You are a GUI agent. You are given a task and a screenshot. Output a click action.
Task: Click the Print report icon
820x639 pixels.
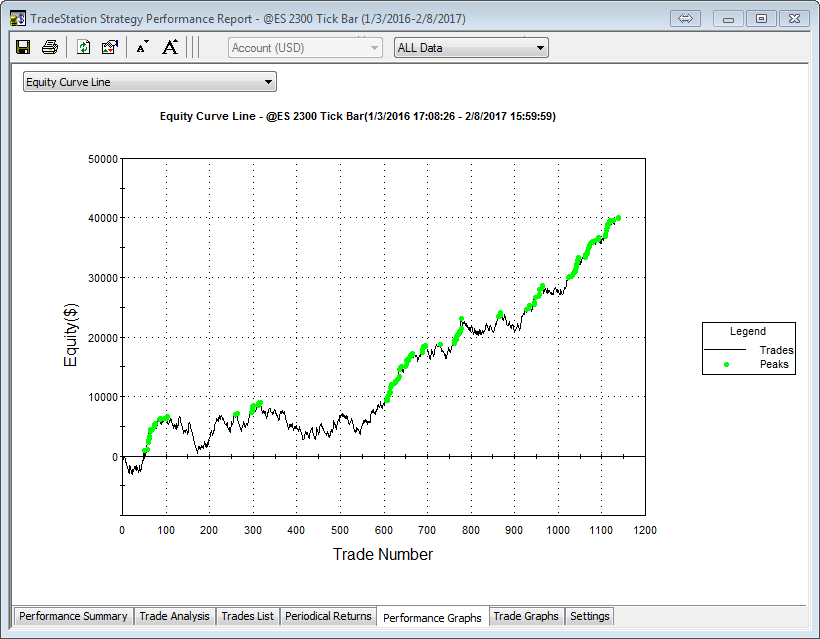coord(49,47)
